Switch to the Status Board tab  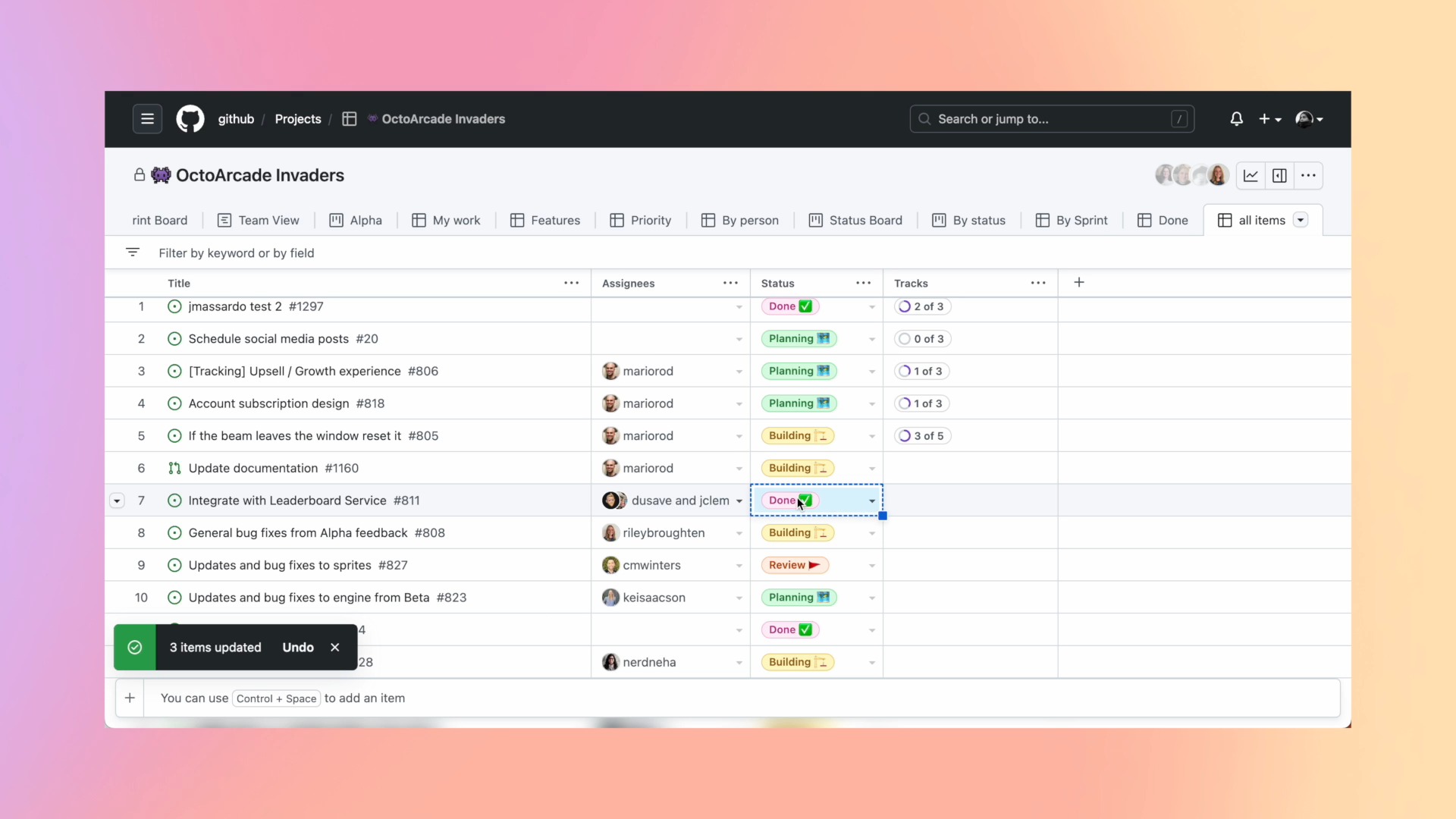click(x=855, y=220)
